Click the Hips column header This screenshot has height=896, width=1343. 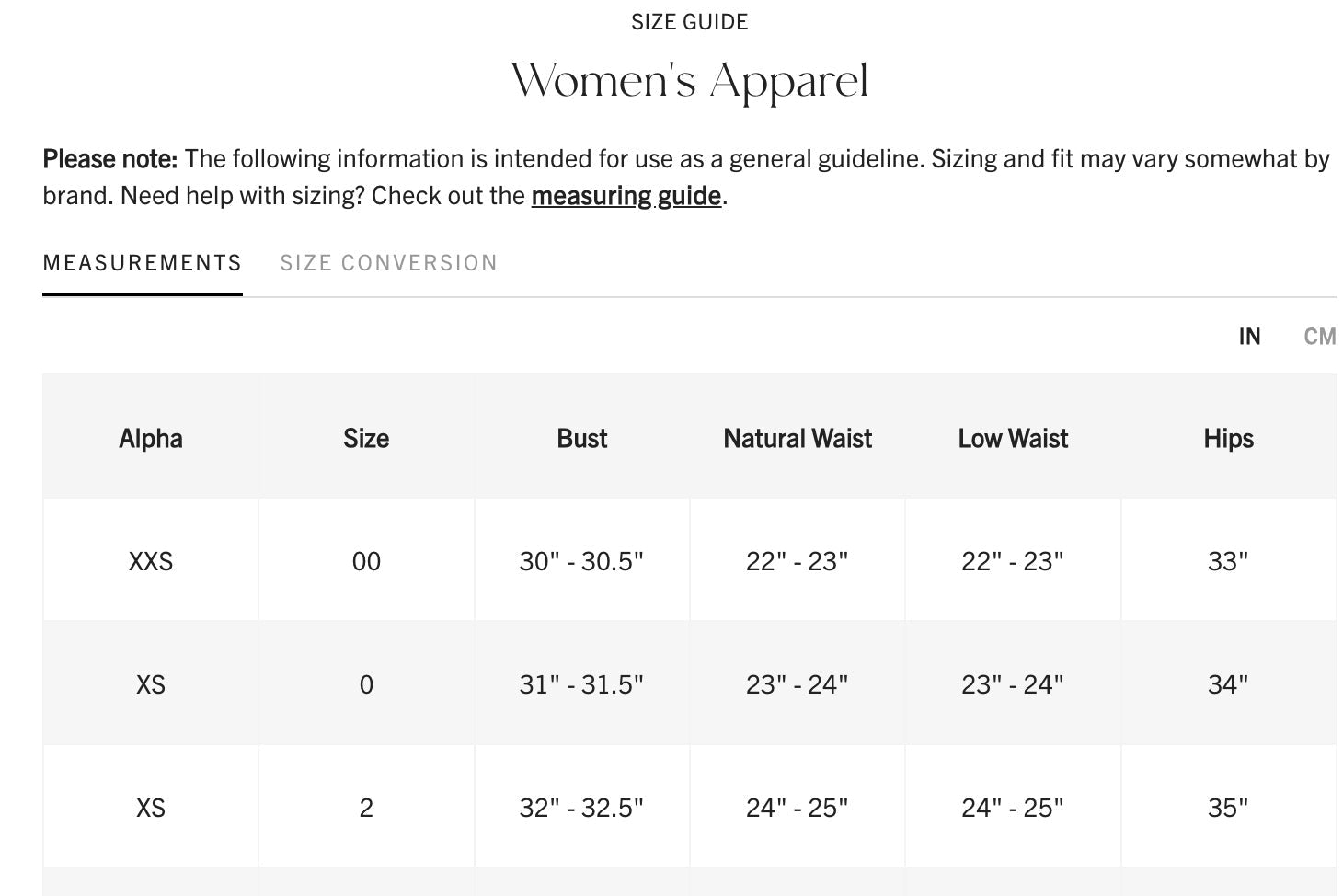click(x=1228, y=439)
